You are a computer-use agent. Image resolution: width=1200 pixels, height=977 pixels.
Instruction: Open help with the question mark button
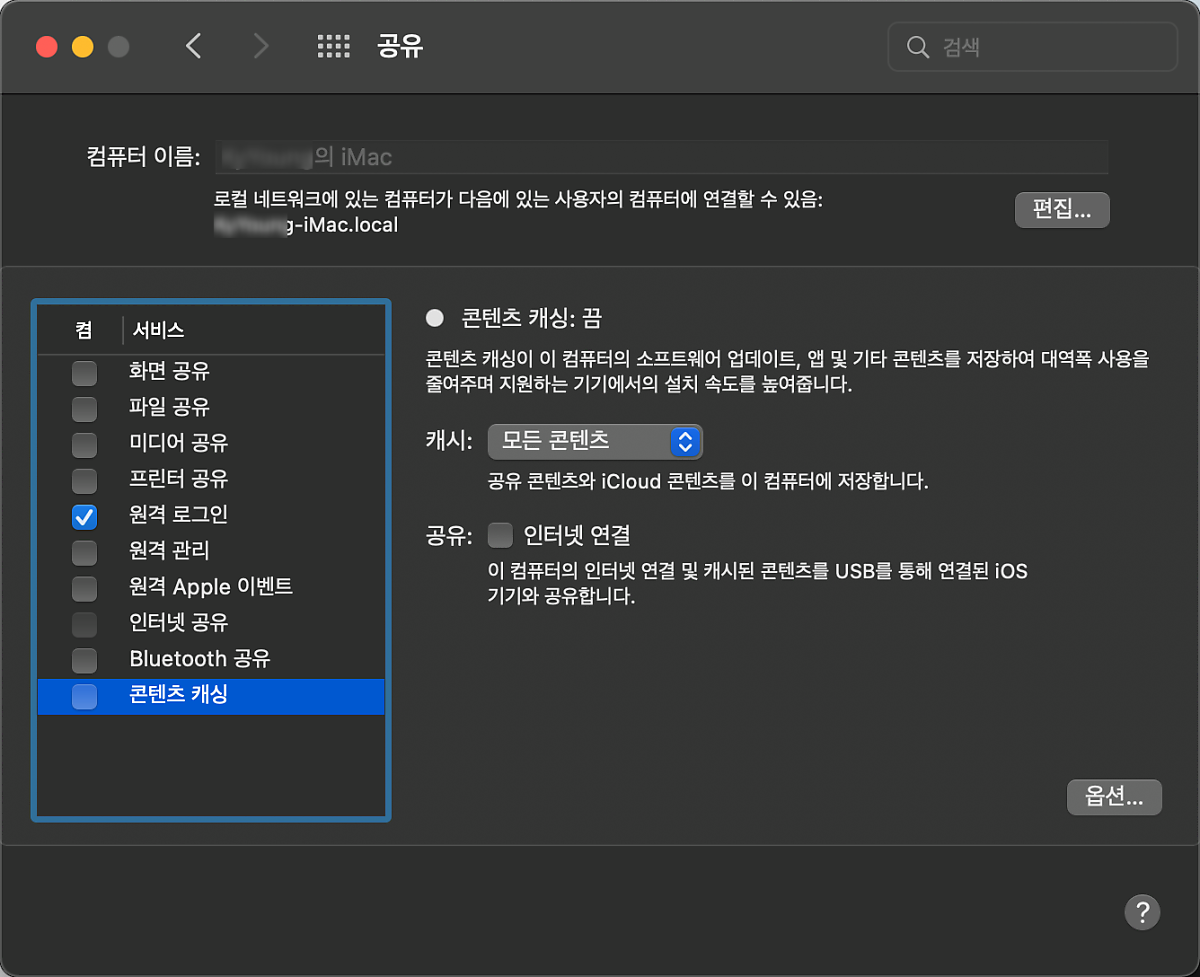point(1142,912)
